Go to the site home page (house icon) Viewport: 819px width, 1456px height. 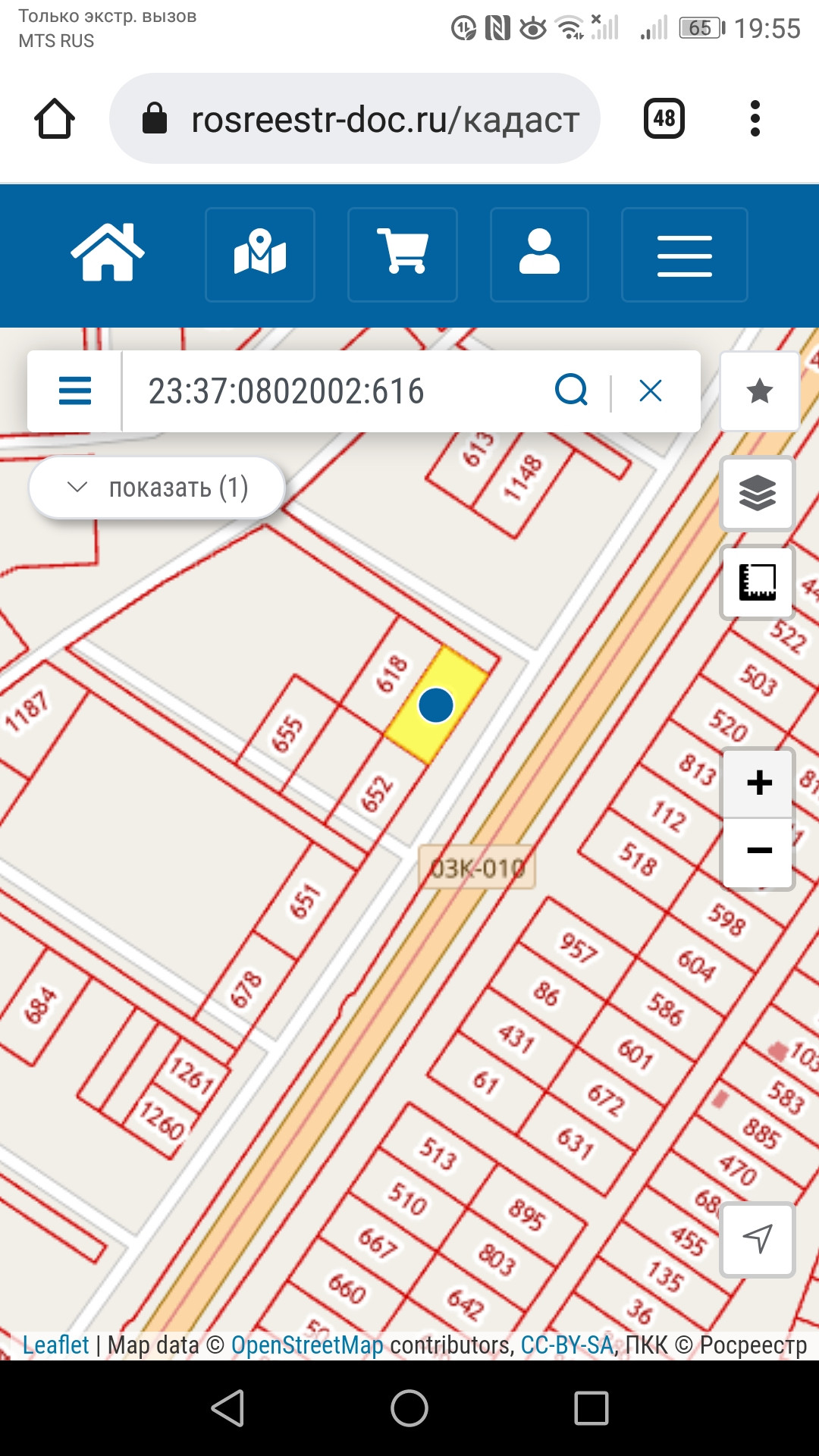[108, 253]
